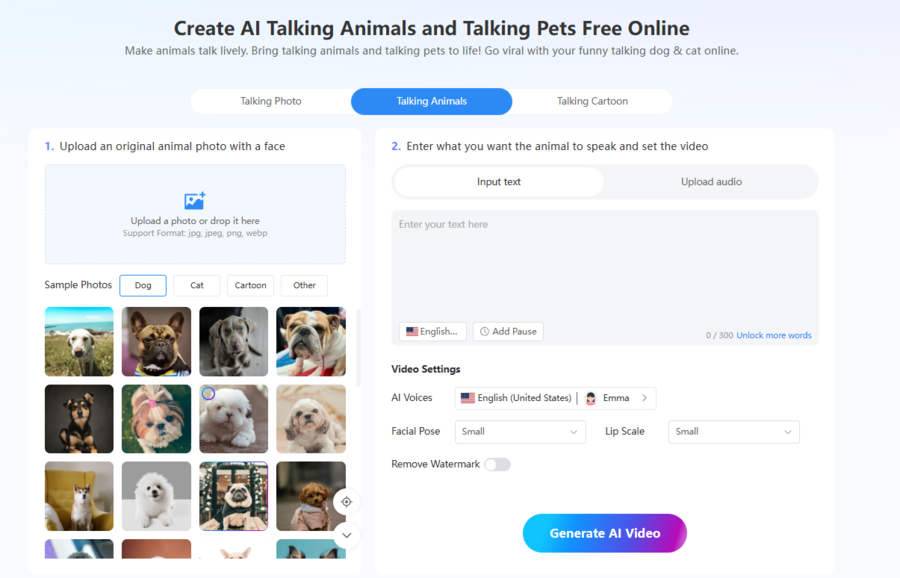Click the Generate AI Video button

tap(605, 533)
